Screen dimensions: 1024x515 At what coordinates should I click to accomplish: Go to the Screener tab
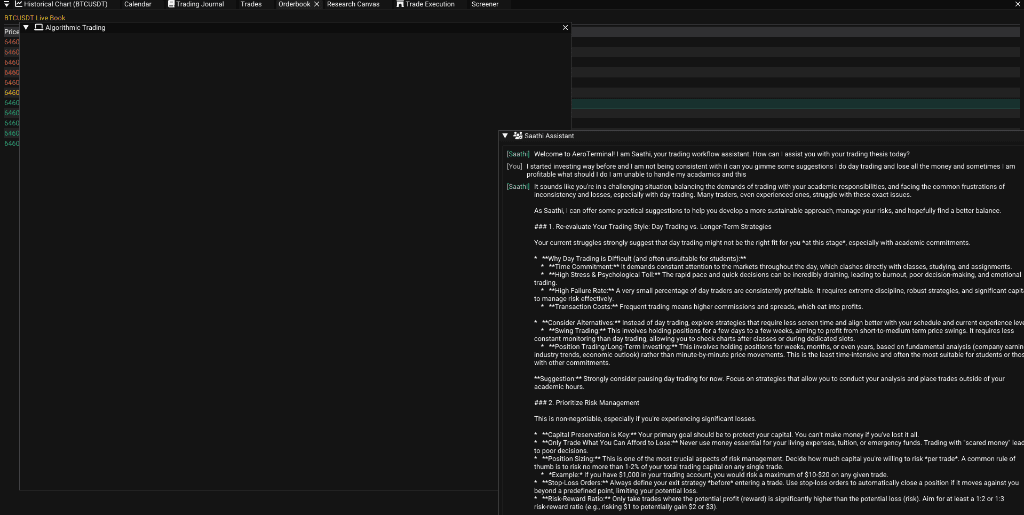click(485, 4)
